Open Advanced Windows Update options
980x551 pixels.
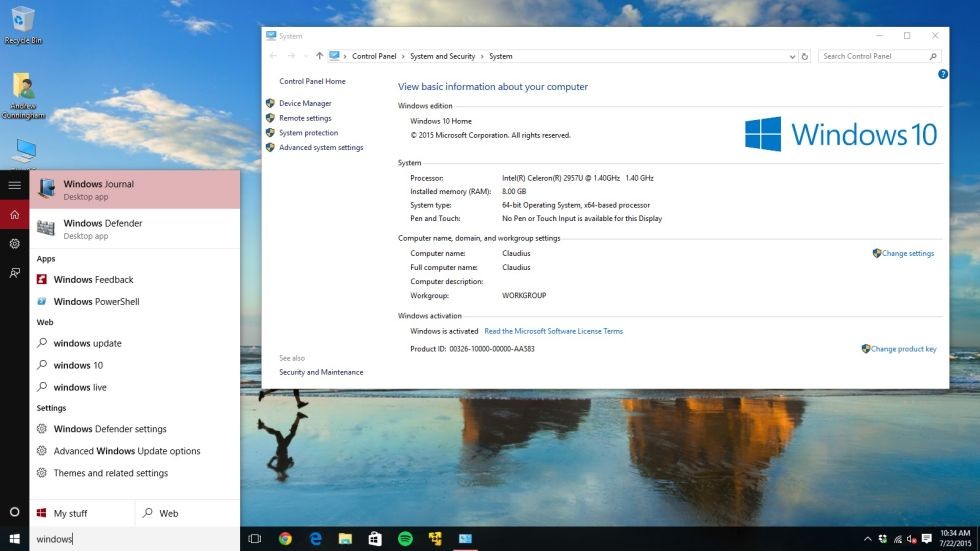[x=134, y=450]
